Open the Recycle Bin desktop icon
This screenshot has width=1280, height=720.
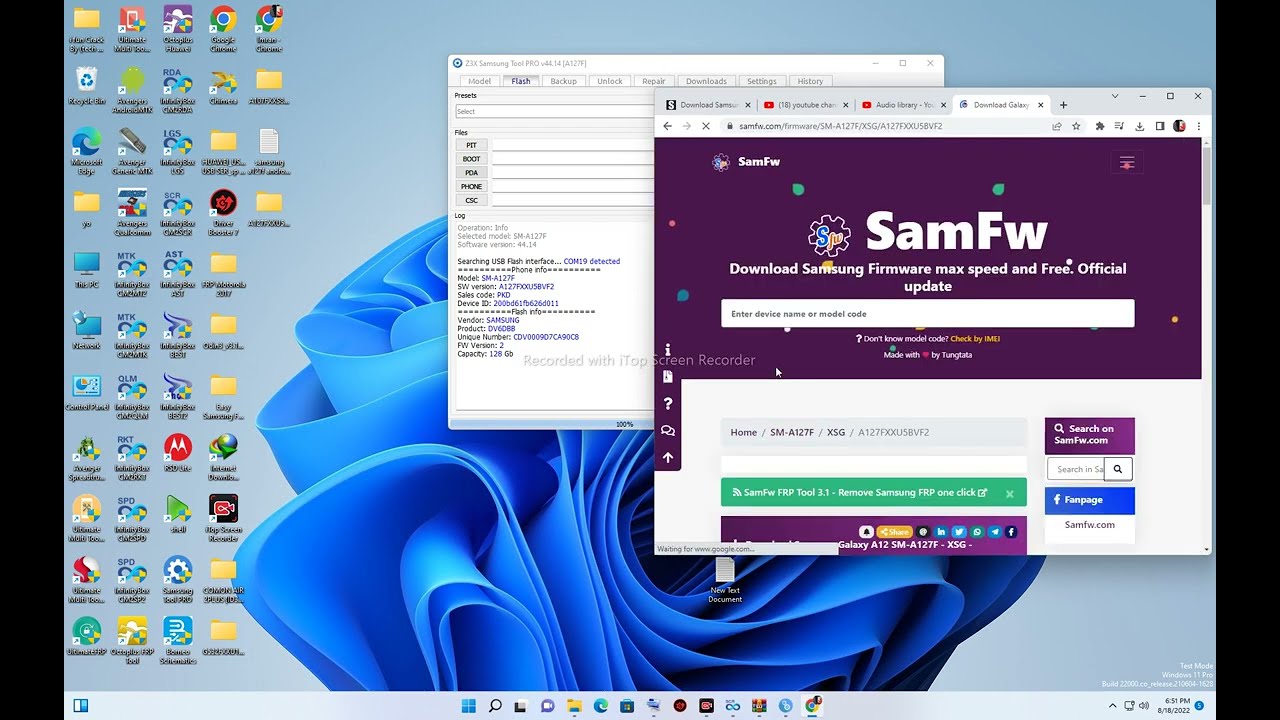pos(87,86)
